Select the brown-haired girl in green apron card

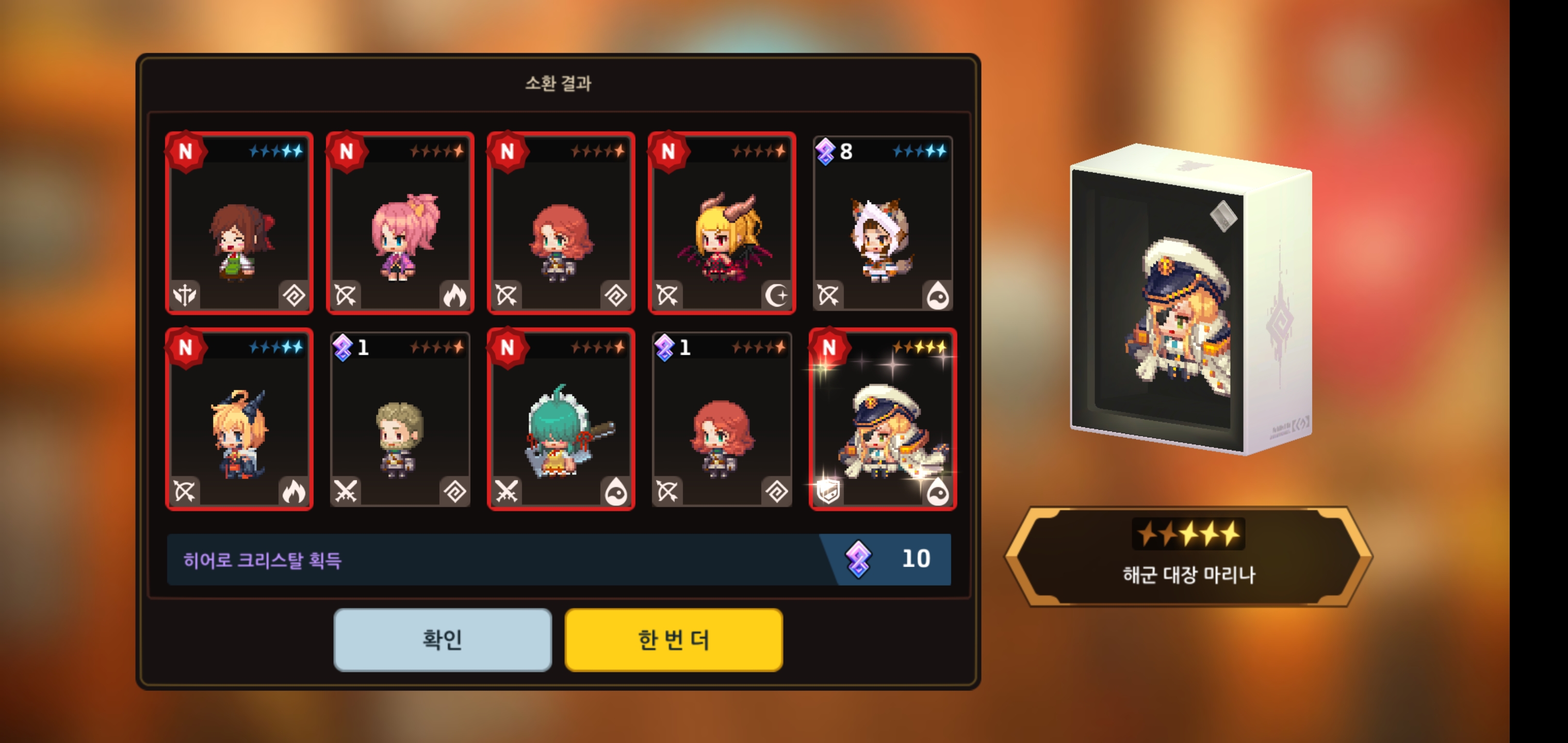239,223
